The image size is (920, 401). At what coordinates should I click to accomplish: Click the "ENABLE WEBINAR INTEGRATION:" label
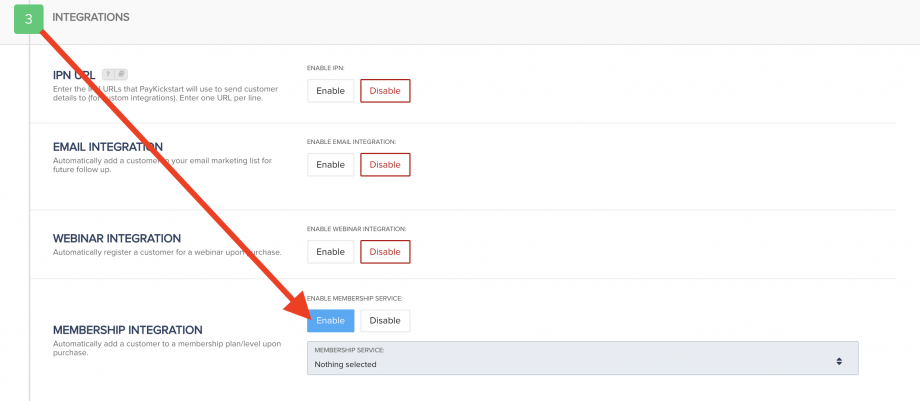(x=356, y=229)
